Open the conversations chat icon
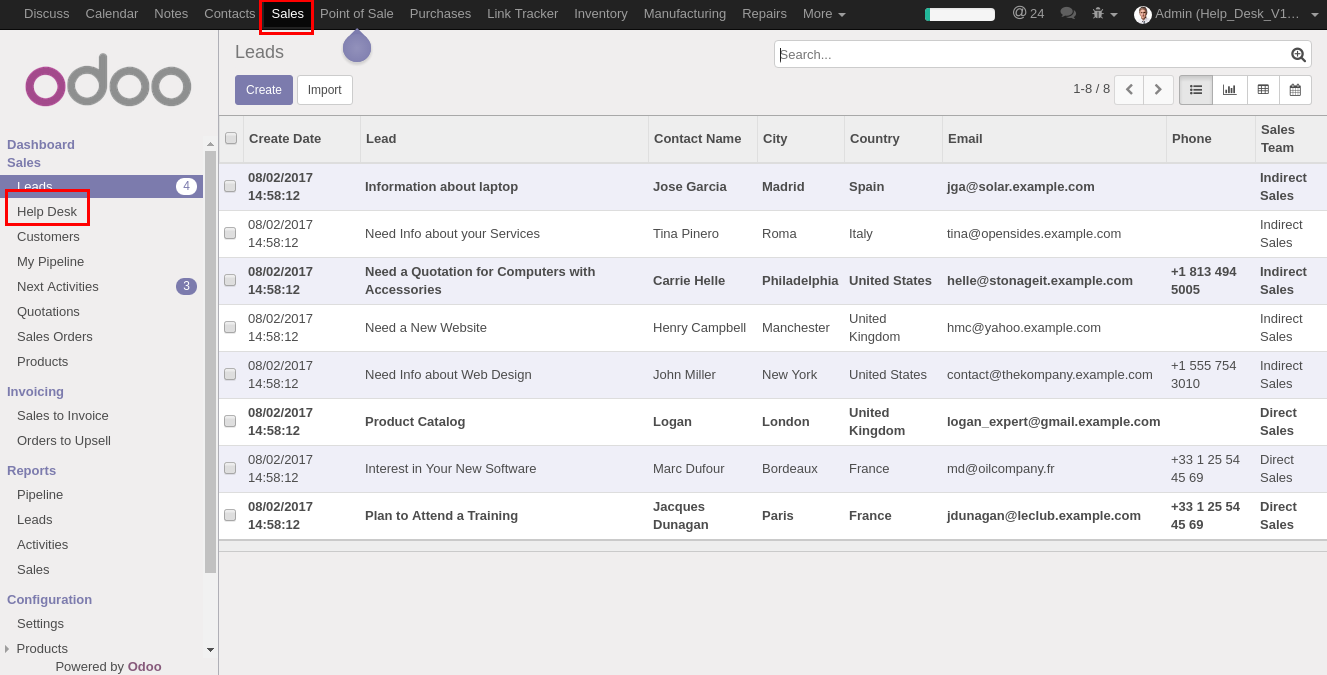This screenshot has width=1327, height=675. [x=1068, y=14]
